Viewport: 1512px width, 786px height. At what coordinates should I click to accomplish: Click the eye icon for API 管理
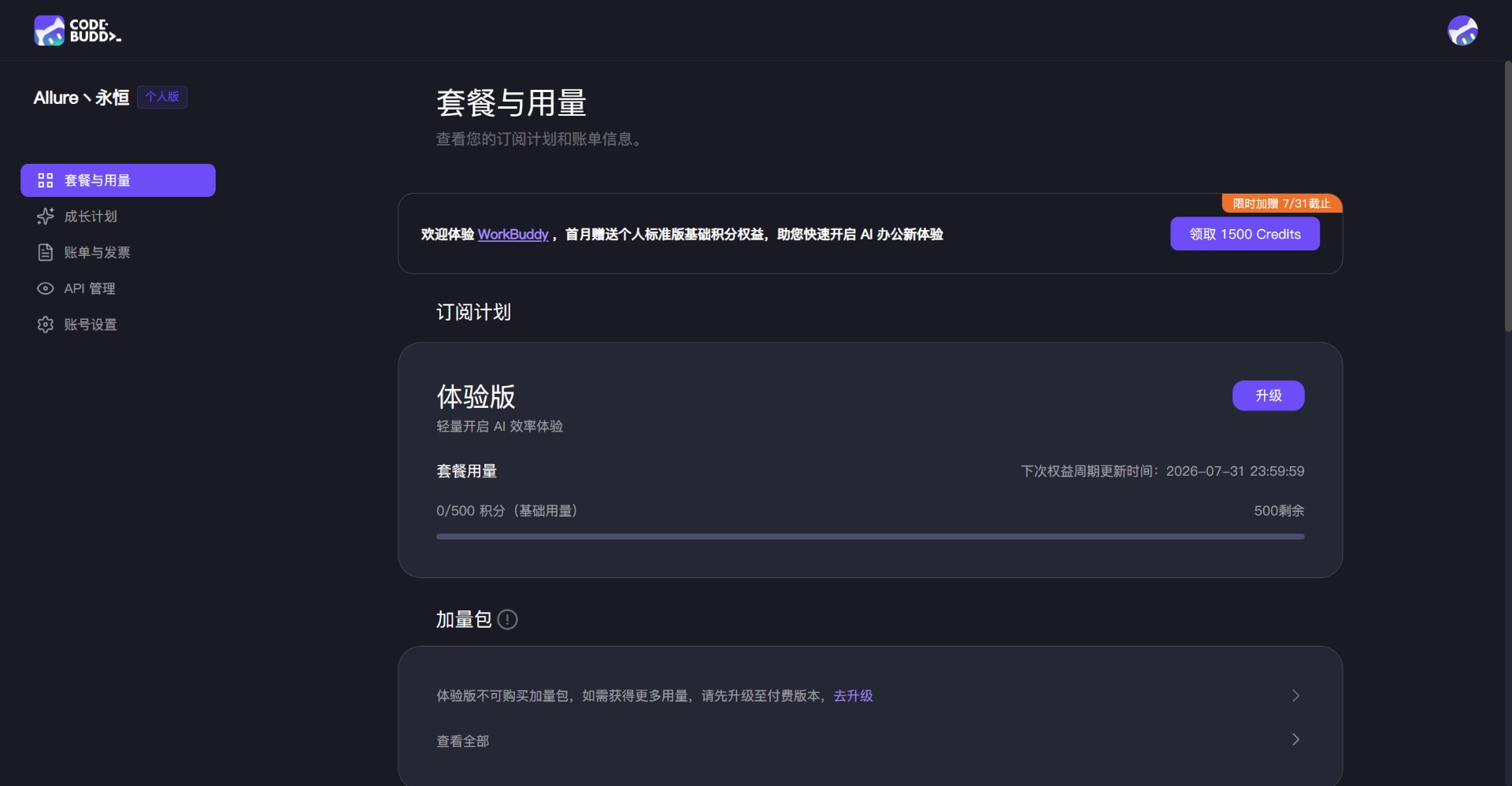coord(46,288)
